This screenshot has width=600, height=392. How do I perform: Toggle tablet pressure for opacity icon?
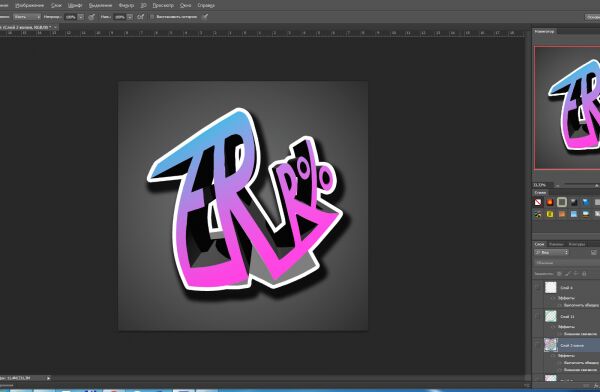91,17
